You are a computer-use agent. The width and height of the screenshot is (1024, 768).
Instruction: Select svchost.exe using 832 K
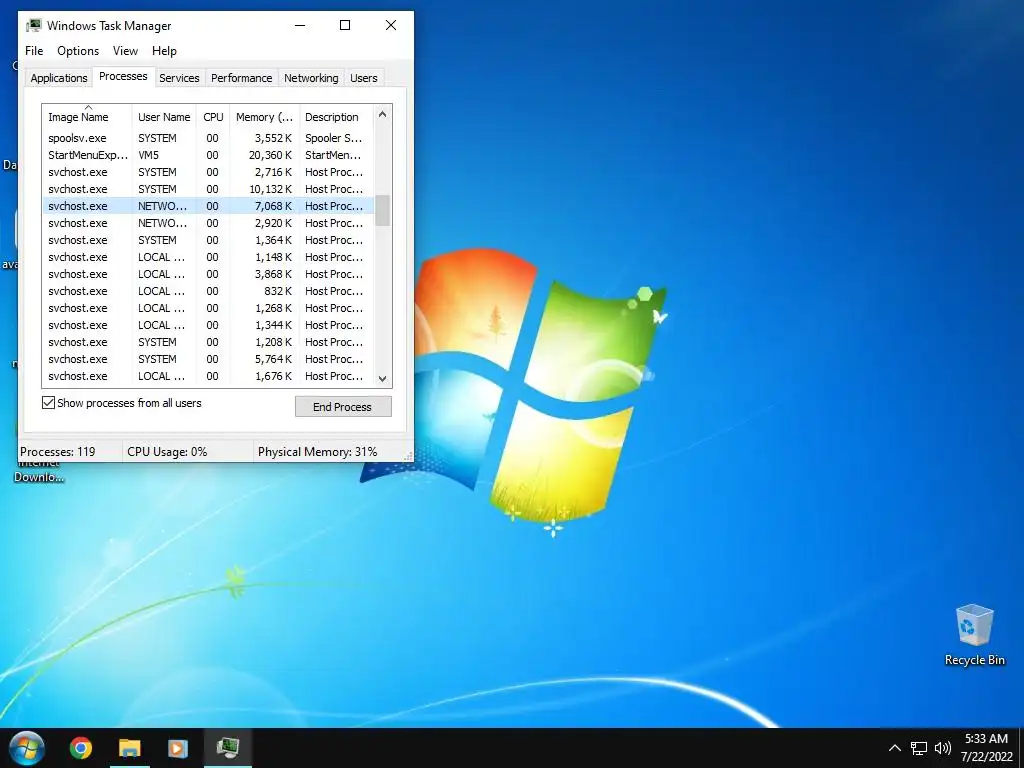pos(208,291)
